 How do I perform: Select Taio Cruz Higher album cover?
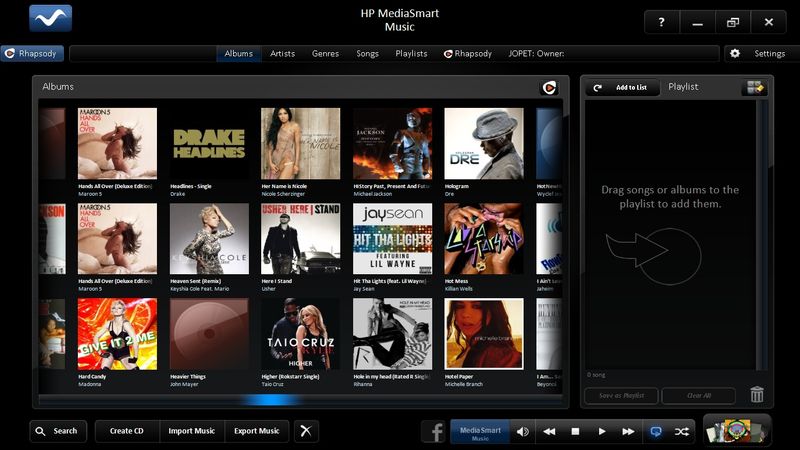[x=301, y=334]
